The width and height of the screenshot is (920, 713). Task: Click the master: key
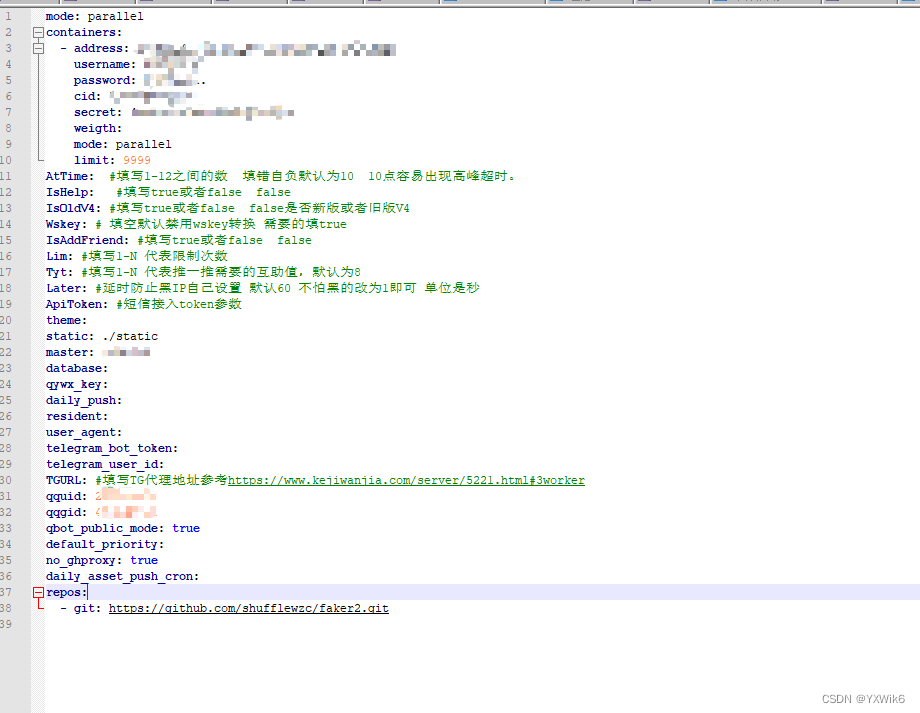point(70,352)
